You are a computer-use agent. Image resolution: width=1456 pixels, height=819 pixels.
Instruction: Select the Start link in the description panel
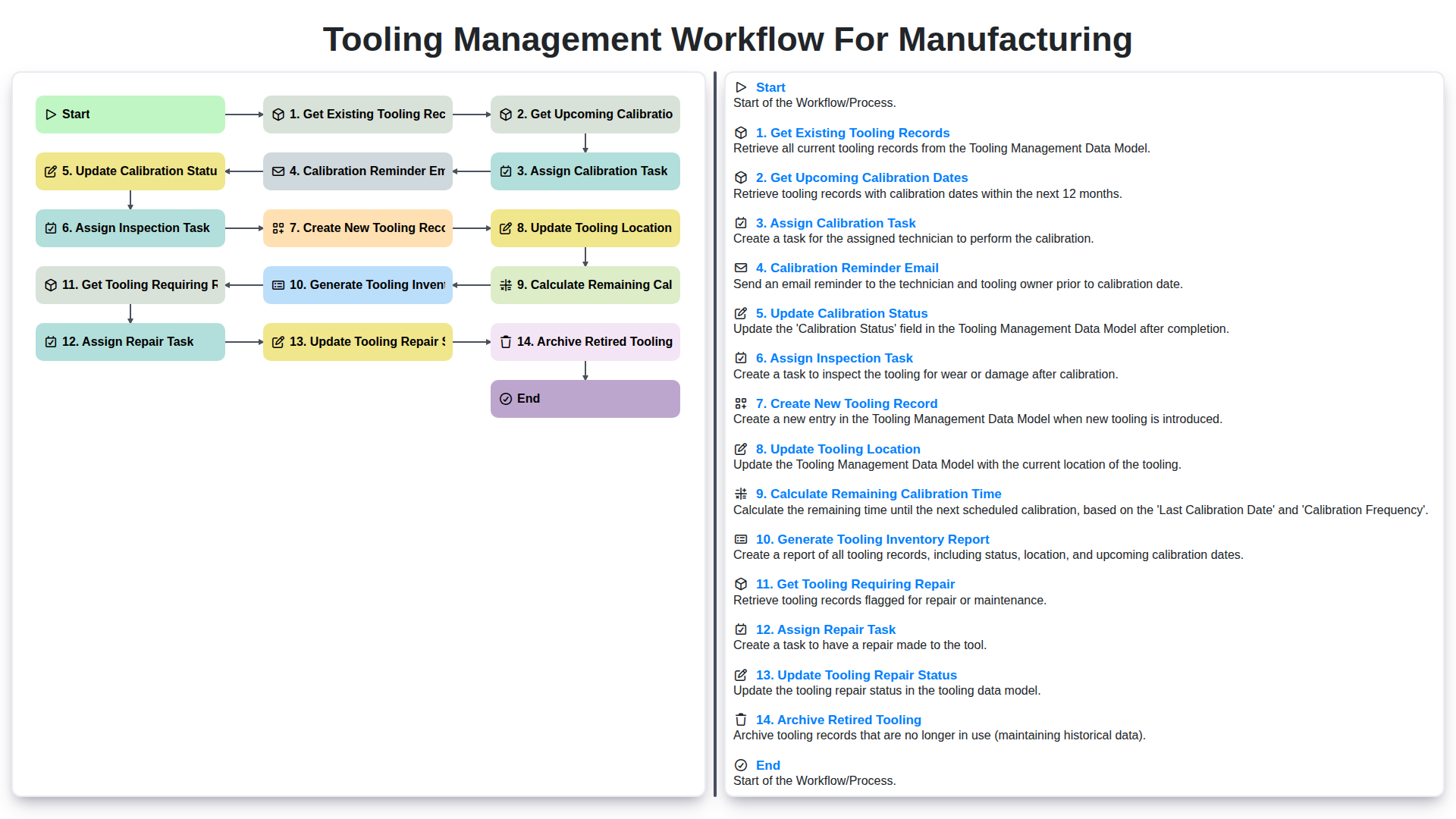coord(770,87)
